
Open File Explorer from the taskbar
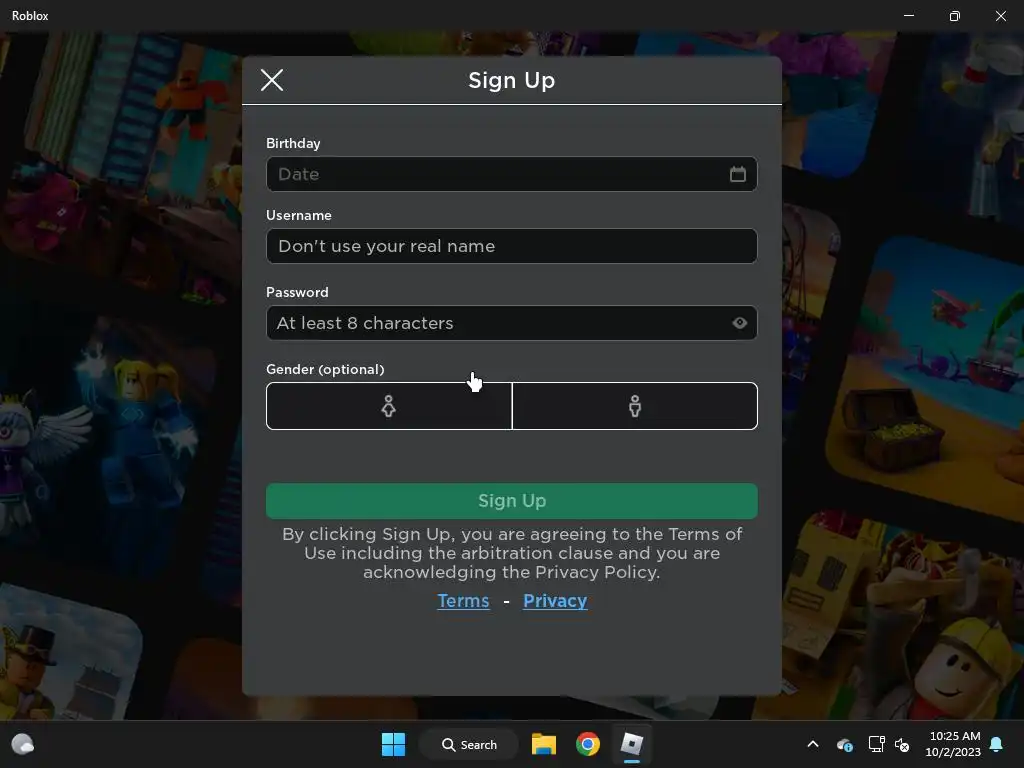pos(543,744)
